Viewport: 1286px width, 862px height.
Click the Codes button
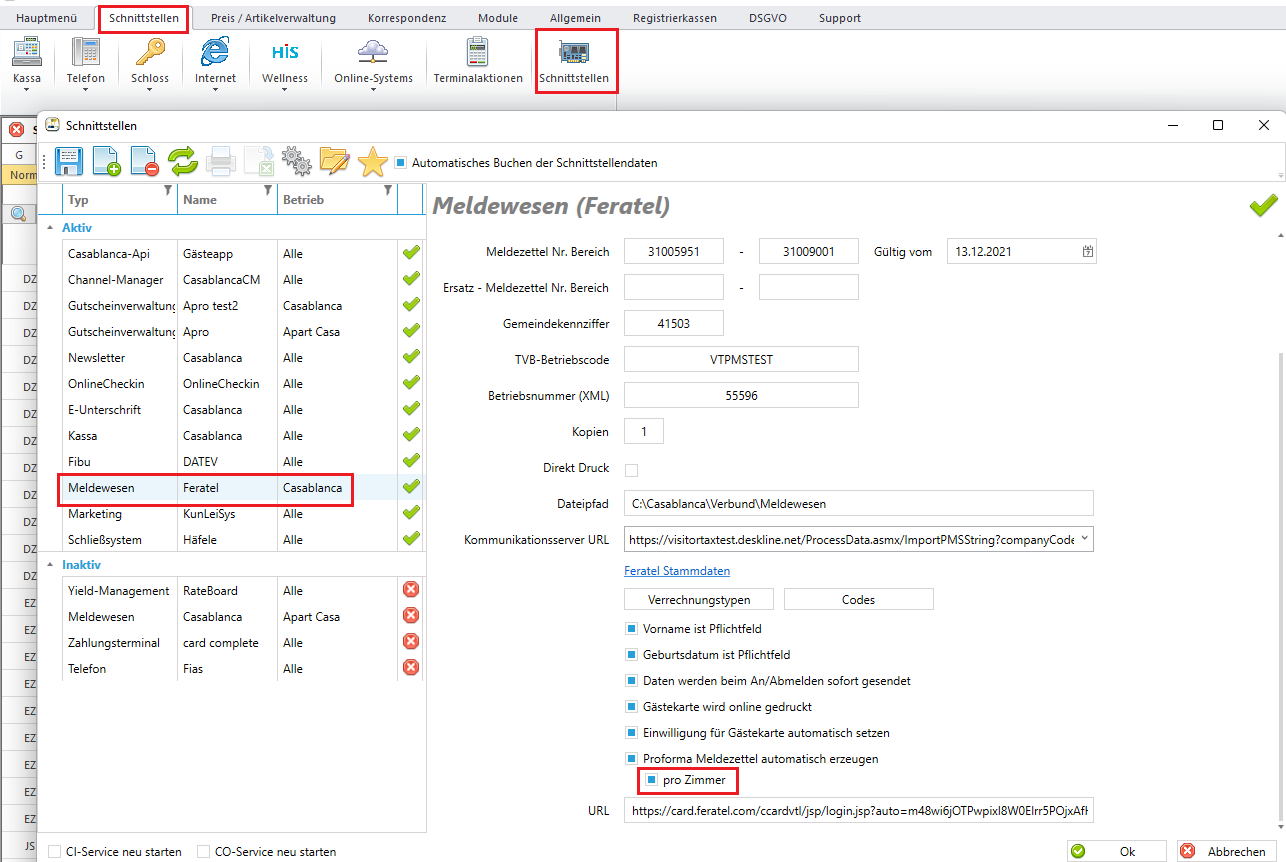tap(859, 600)
